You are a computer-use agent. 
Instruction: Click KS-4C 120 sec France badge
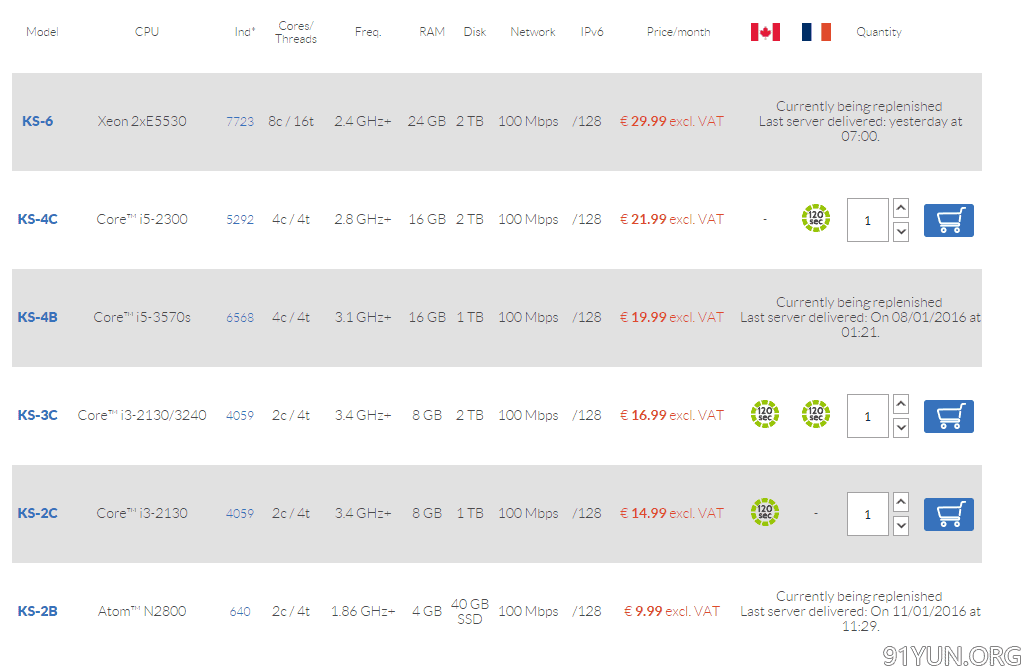pyautogui.click(x=815, y=218)
